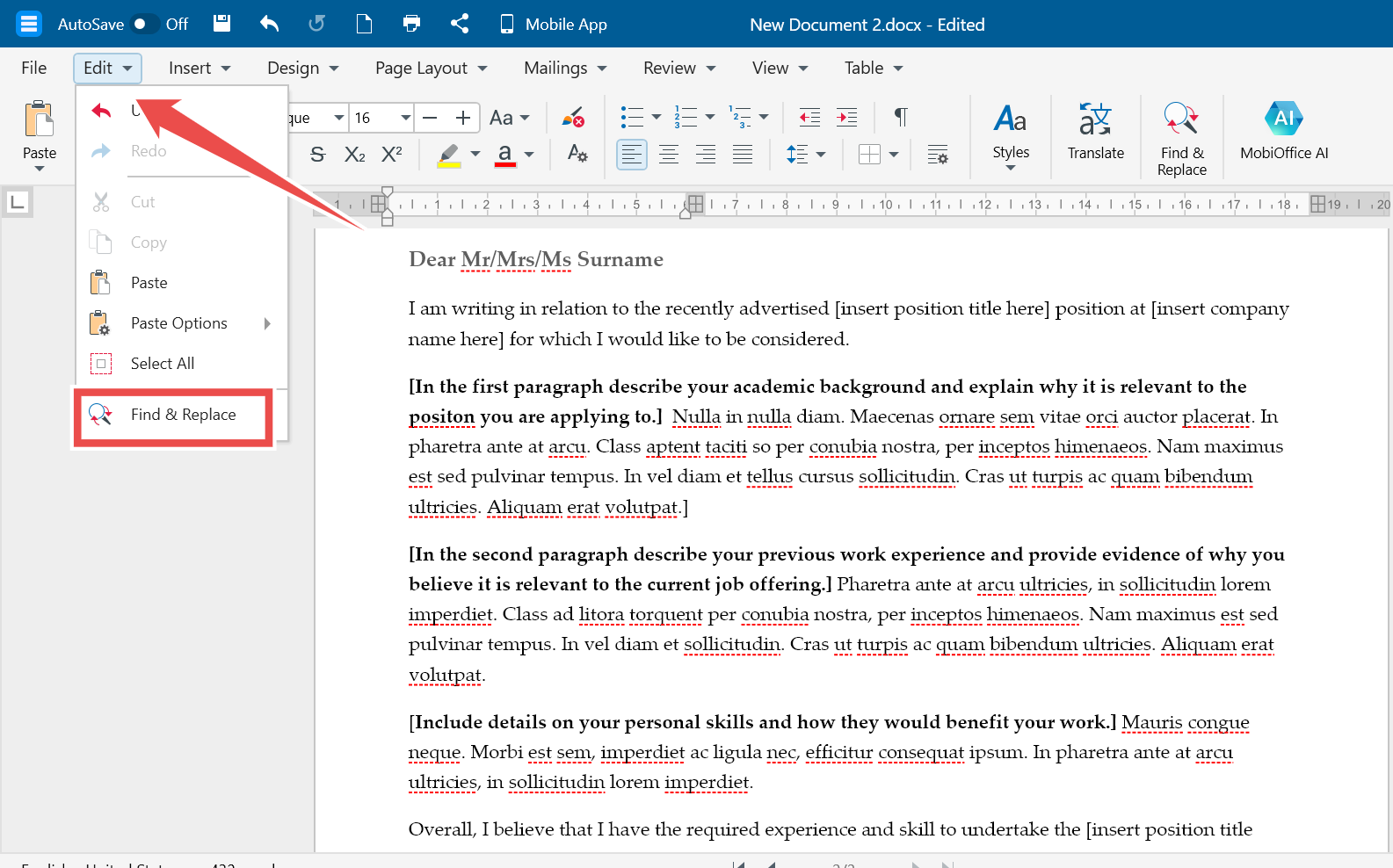The height and width of the screenshot is (868, 1393).
Task: Choose Select All in Edit menu
Action: [x=182, y=364]
